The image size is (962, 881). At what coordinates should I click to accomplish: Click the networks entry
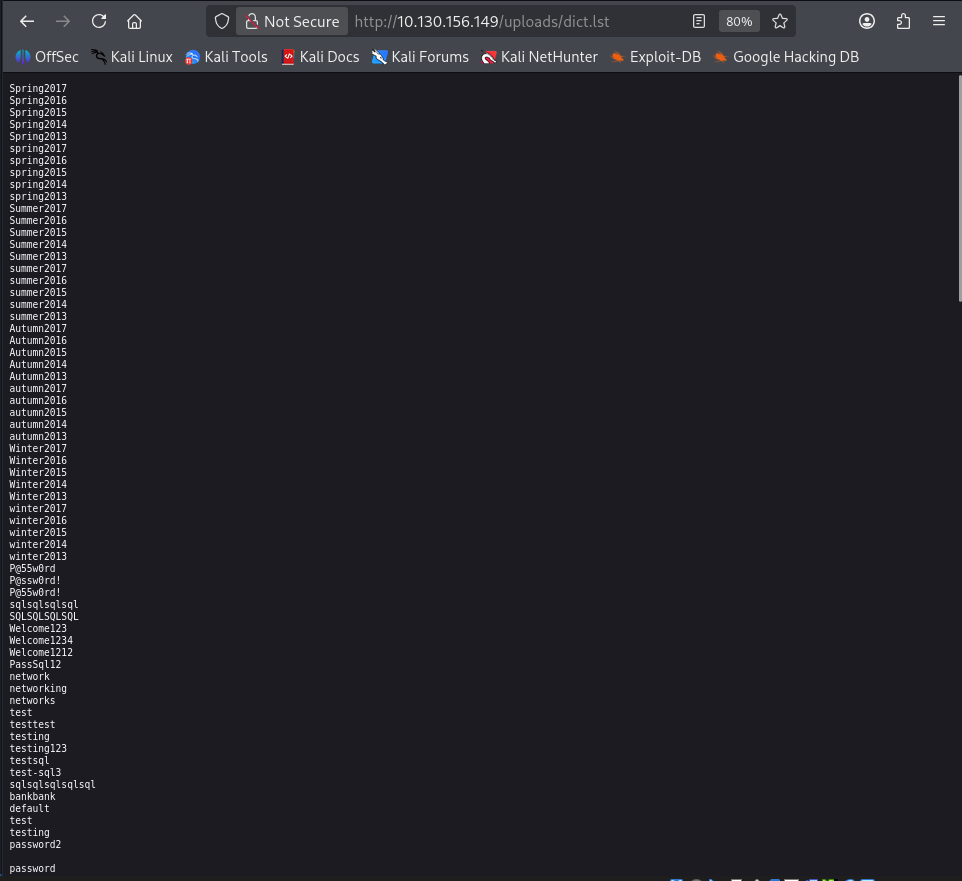point(32,701)
